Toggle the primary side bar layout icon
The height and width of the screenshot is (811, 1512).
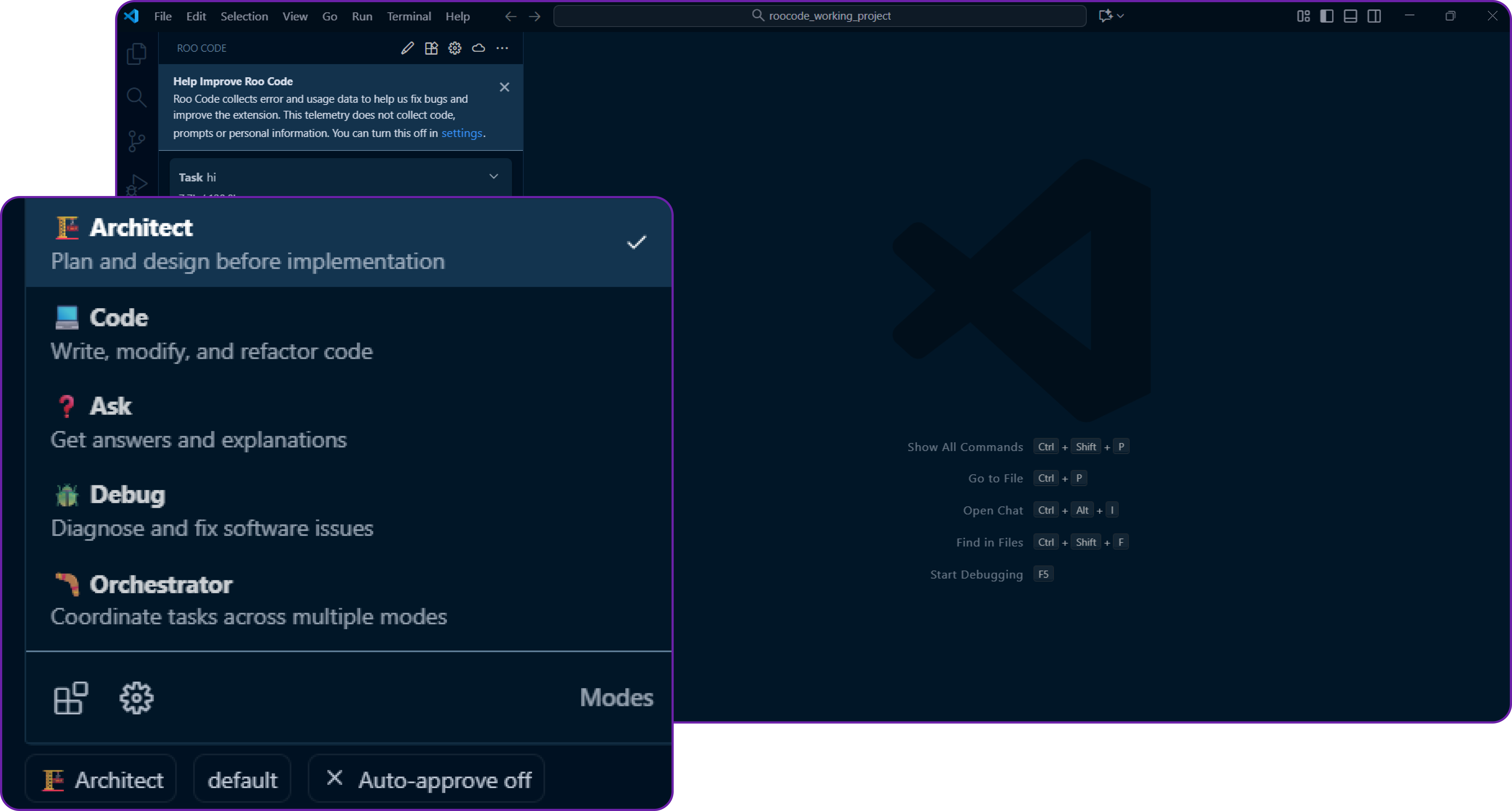tap(1327, 16)
